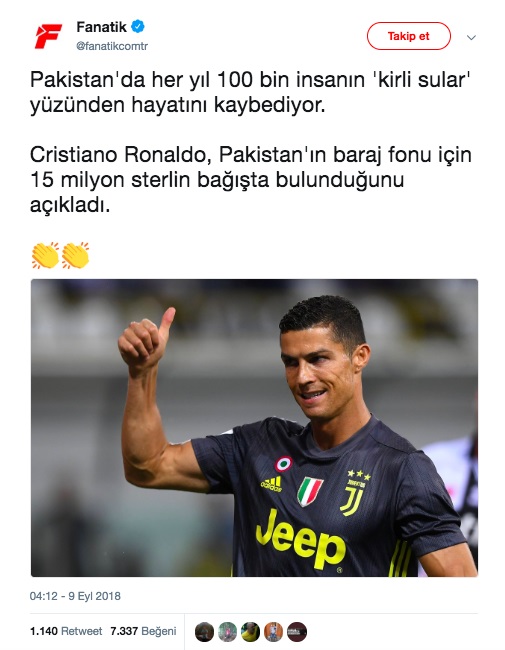
Task: Click the Cristiano Ronaldo donation paragraph
Action: click(x=251, y=180)
